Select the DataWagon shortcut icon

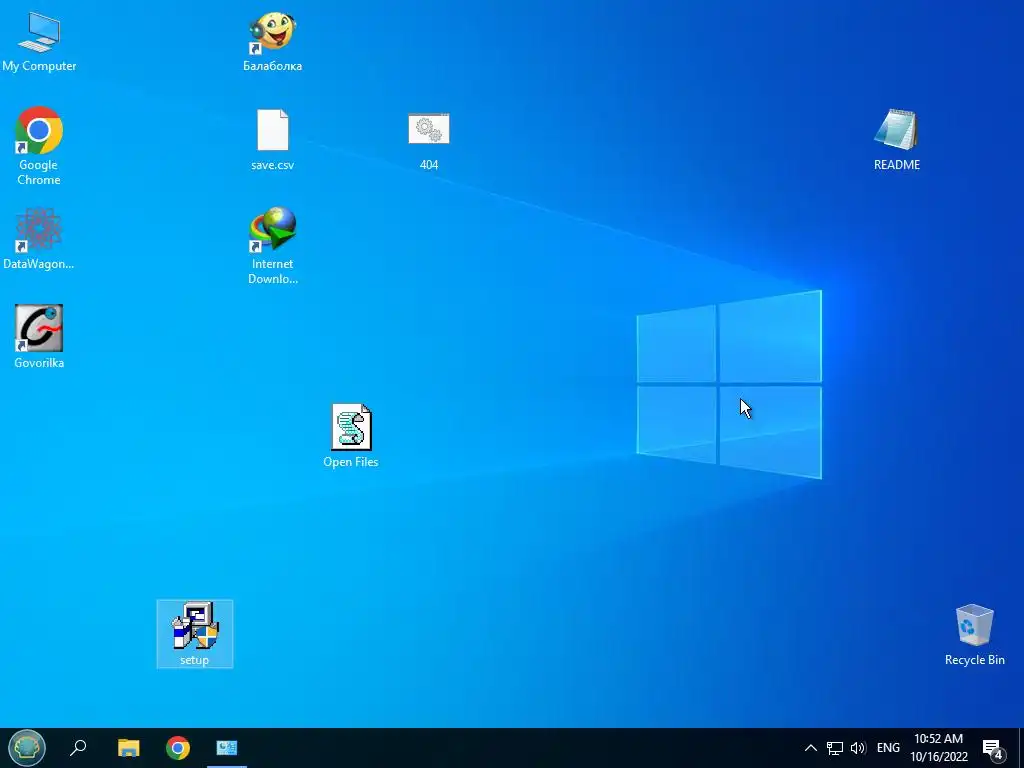pyautogui.click(x=39, y=238)
